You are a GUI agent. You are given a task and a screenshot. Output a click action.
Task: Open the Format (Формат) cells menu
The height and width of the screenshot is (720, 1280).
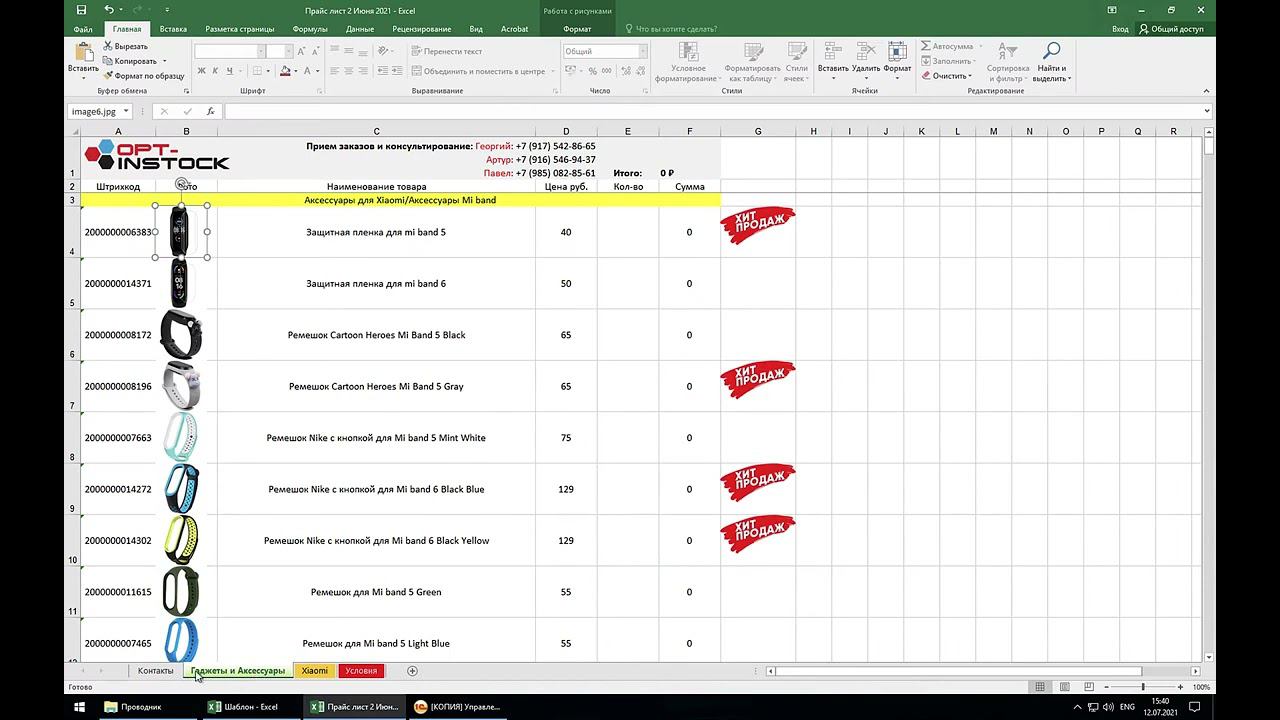(897, 62)
